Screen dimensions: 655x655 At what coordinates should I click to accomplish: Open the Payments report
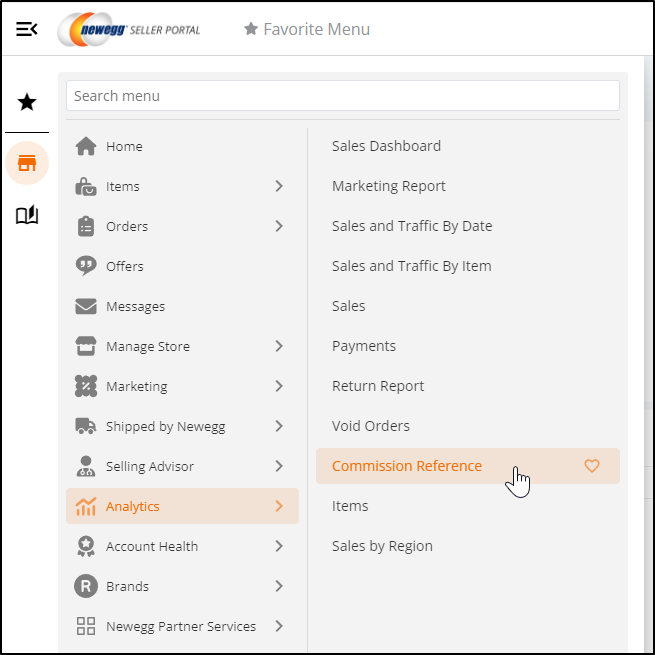click(364, 346)
